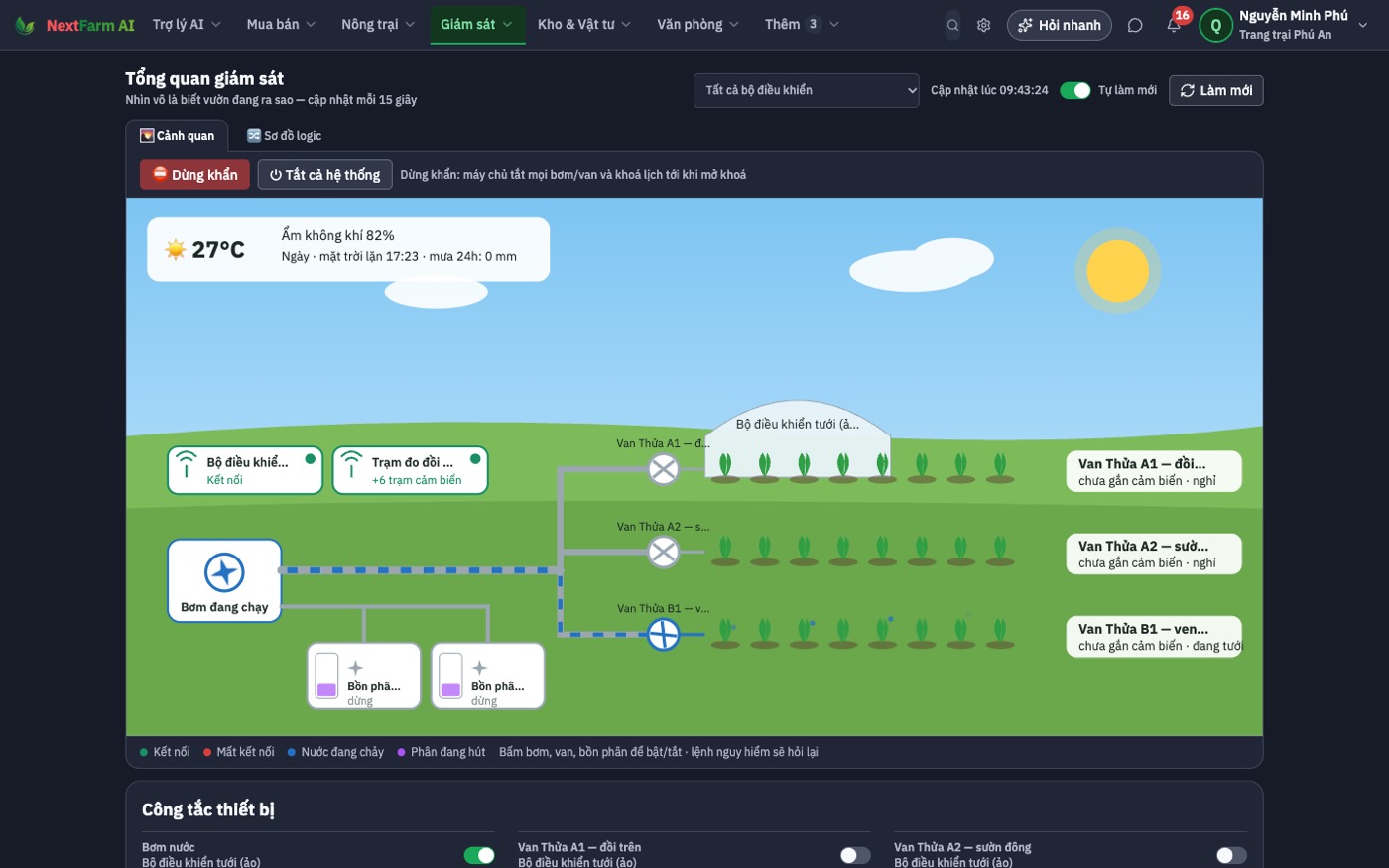Click the sun weather icon at 27°C
Screen dimensions: 1389x868
[176, 249]
